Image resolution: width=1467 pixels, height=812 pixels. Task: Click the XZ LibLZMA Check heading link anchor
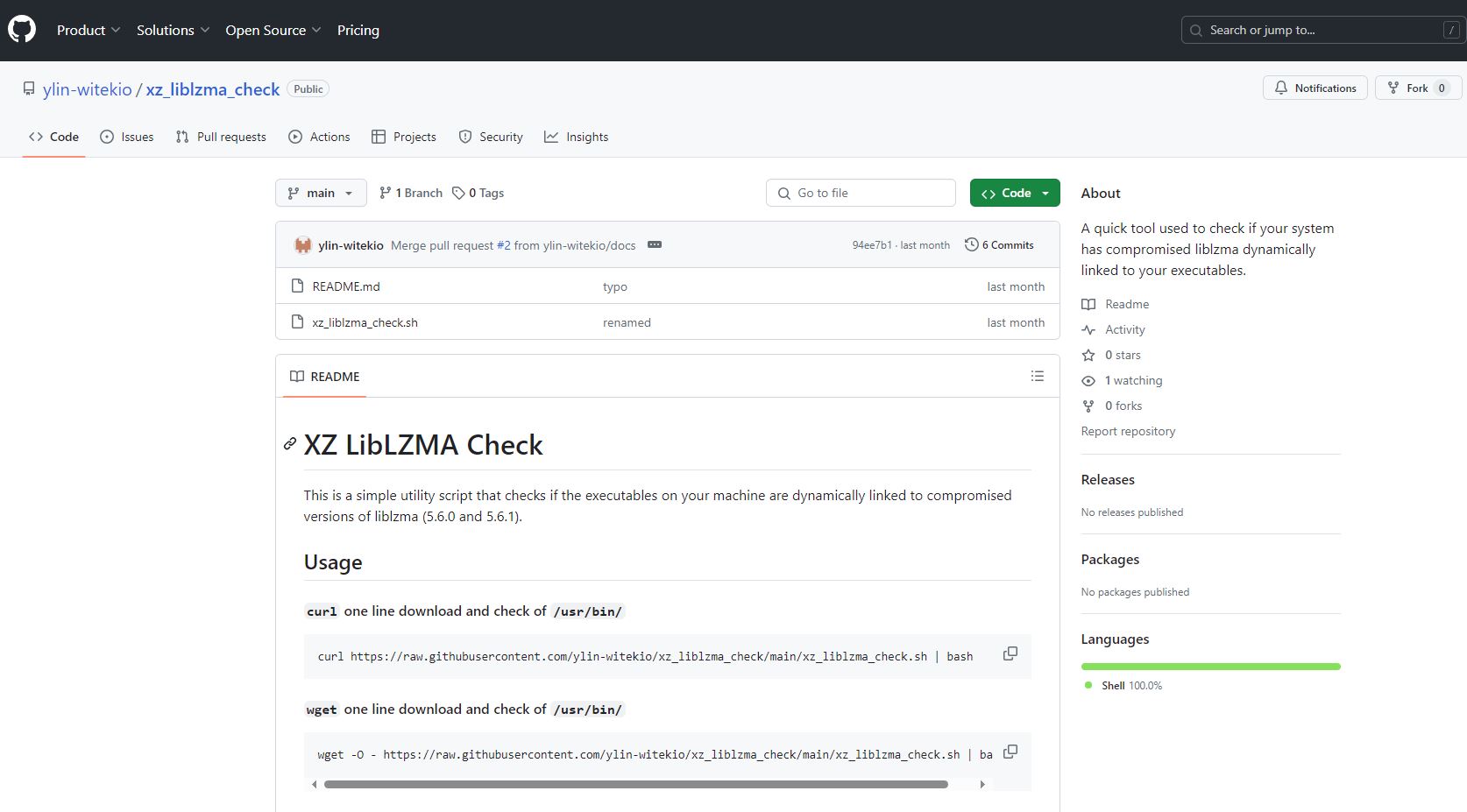point(289,444)
